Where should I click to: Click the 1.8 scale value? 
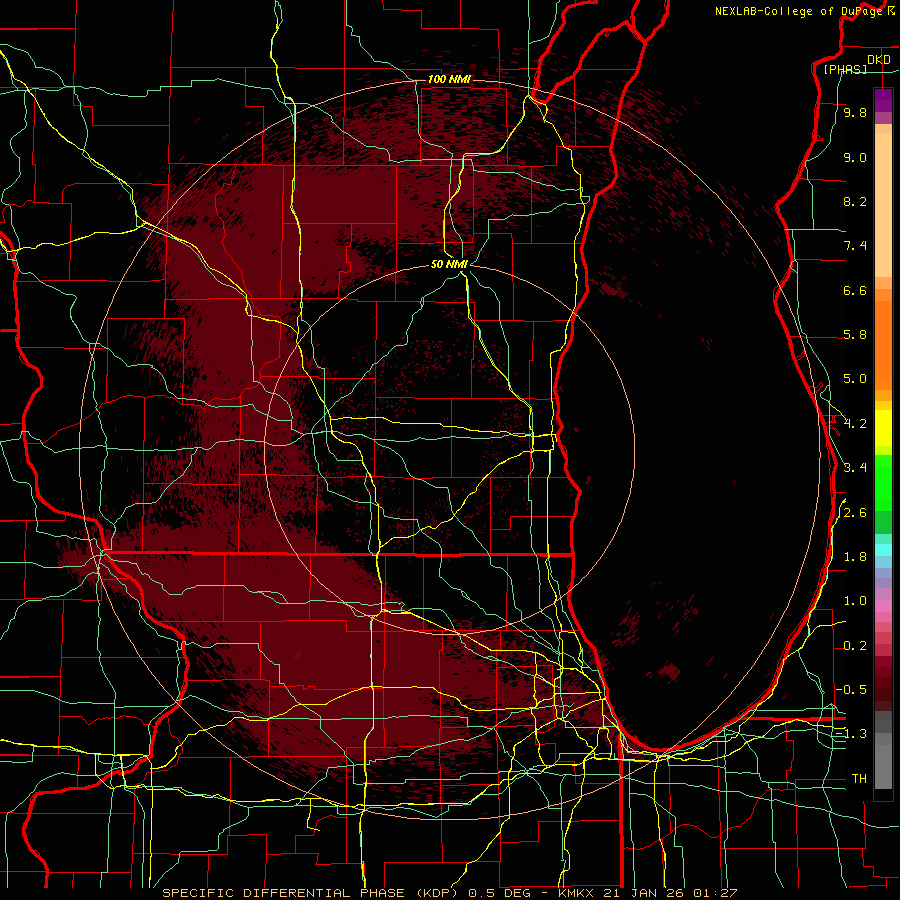[x=855, y=557]
